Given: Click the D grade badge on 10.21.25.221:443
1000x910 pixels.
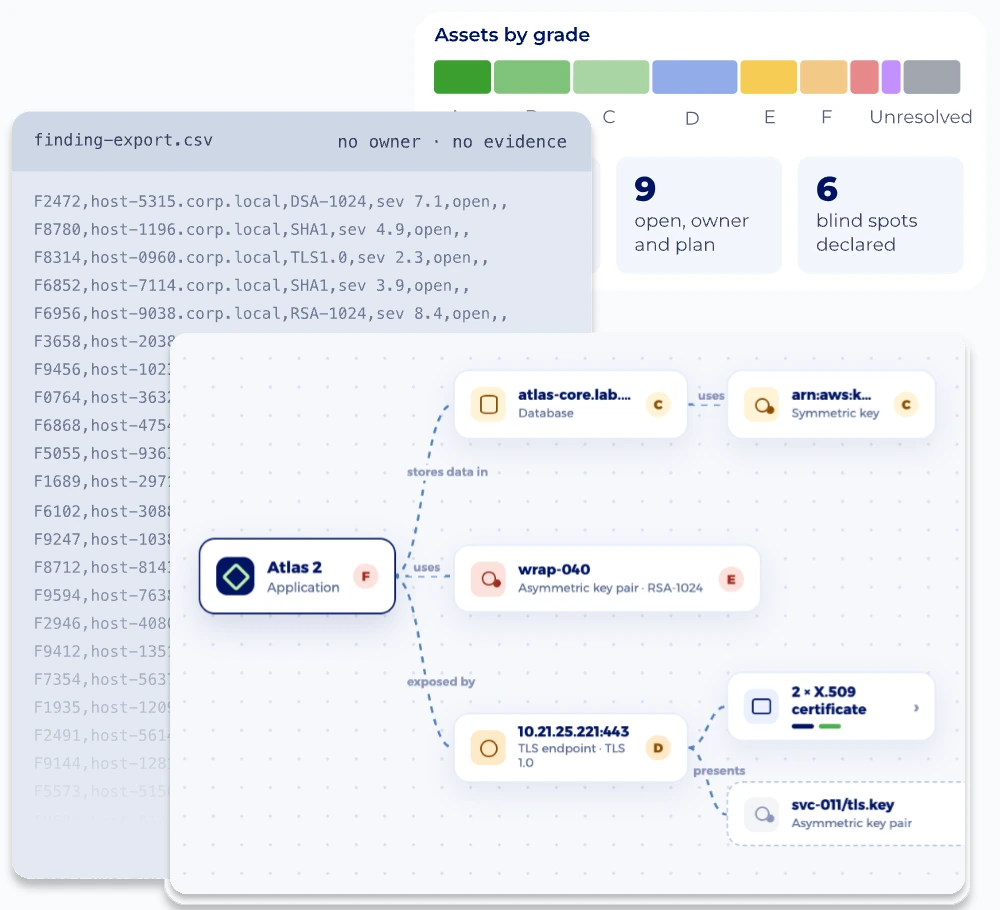Looking at the screenshot, I should point(658,747).
